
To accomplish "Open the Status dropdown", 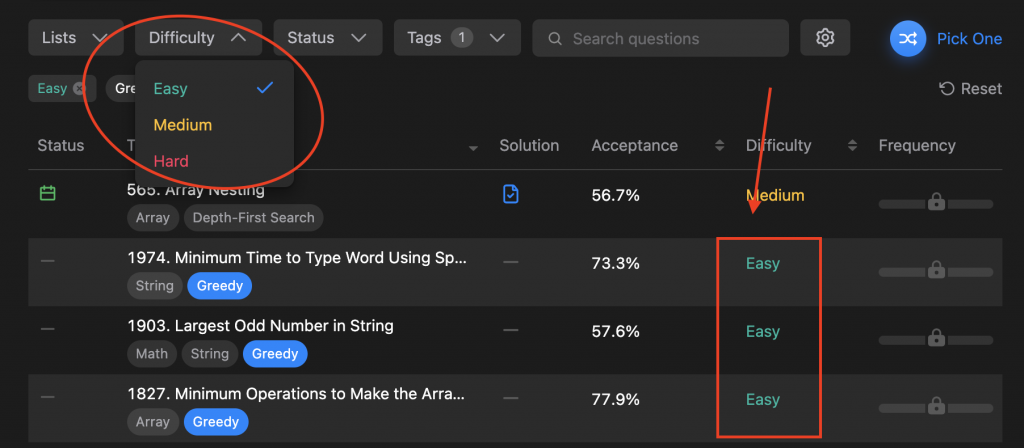I will (327, 38).
